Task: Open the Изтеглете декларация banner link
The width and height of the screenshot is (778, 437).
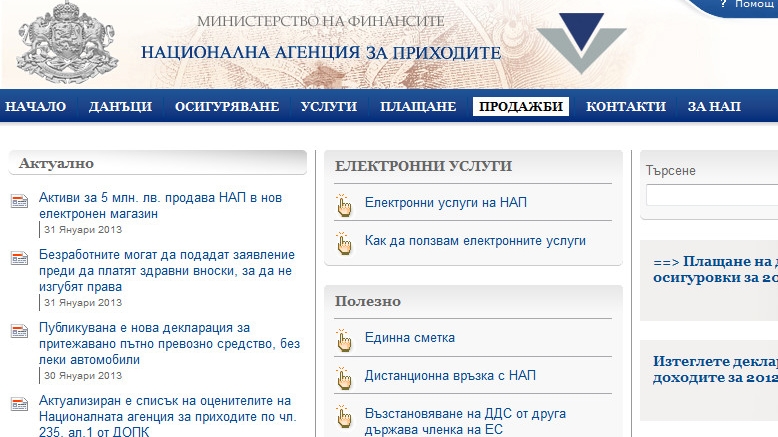Action: pyautogui.click(x=715, y=369)
